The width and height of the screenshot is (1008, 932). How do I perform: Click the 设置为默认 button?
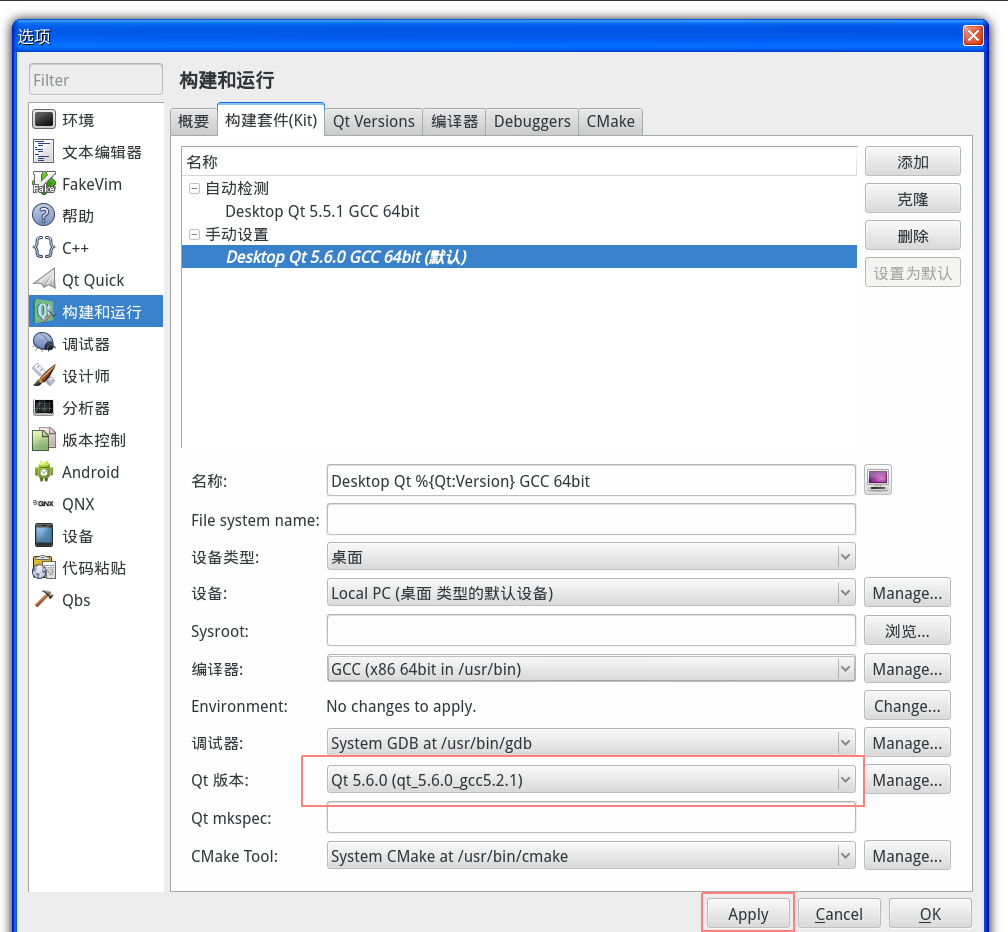pos(912,273)
